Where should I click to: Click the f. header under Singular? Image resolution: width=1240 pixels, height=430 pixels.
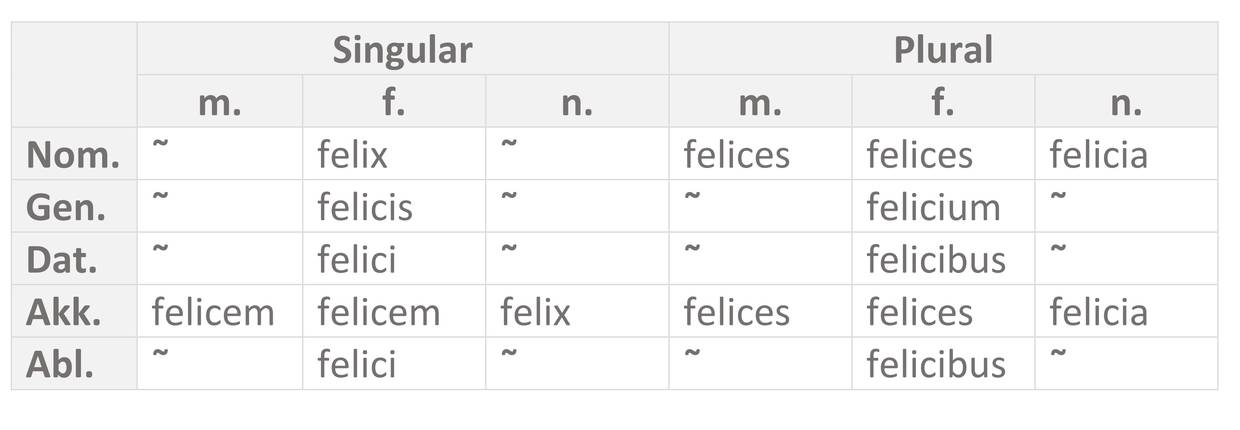tap(394, 102)
